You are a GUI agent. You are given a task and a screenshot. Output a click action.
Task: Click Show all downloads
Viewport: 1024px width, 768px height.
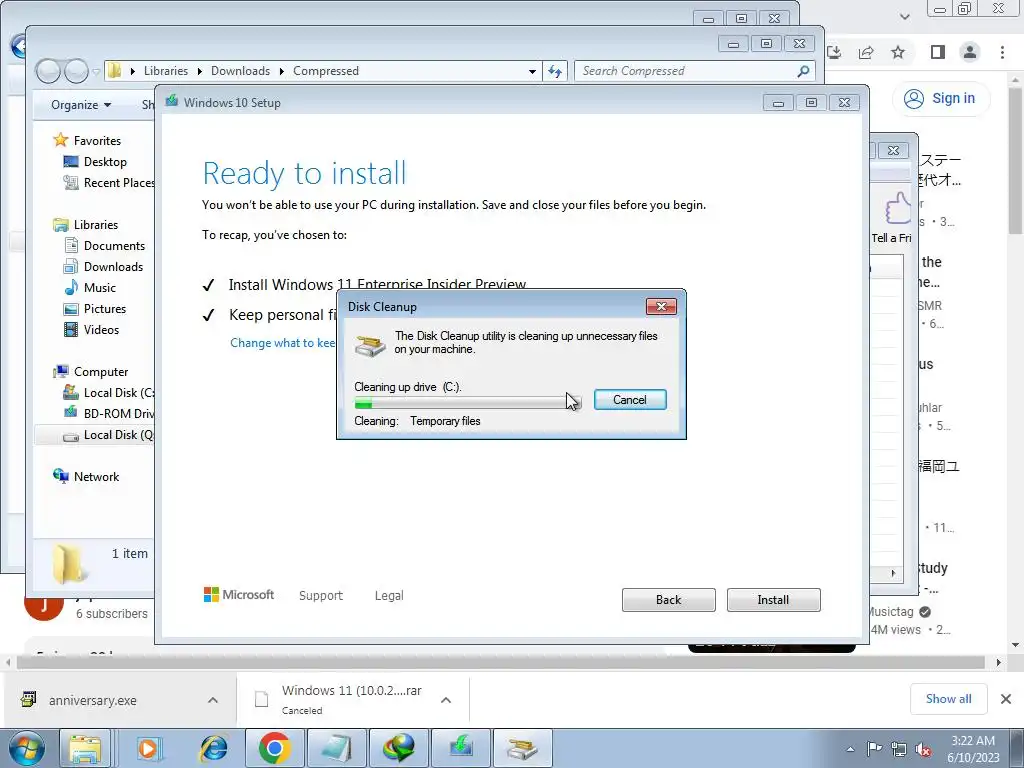click(x=948, y=699)
